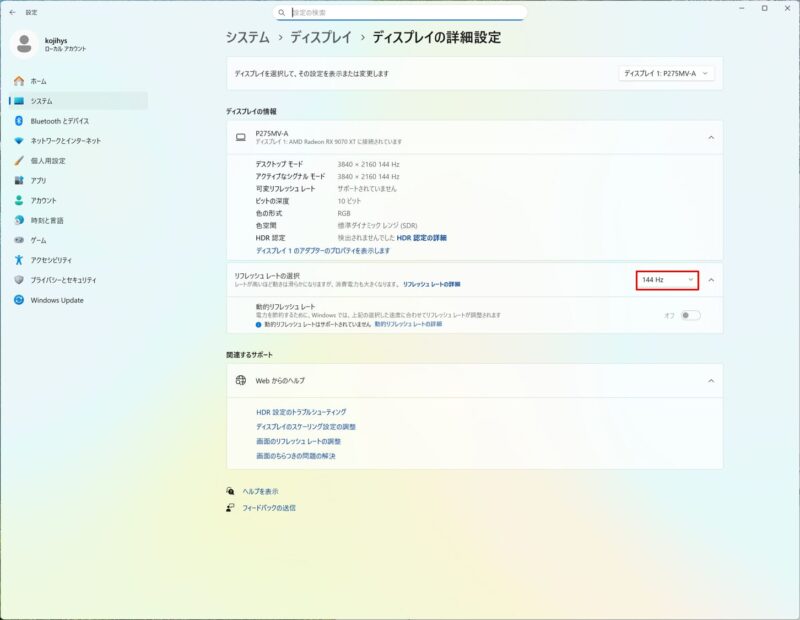800x620 pixels.
Task: Select Bluetooth とデバイス in sidebar
Action: click(x=79, y=121)
